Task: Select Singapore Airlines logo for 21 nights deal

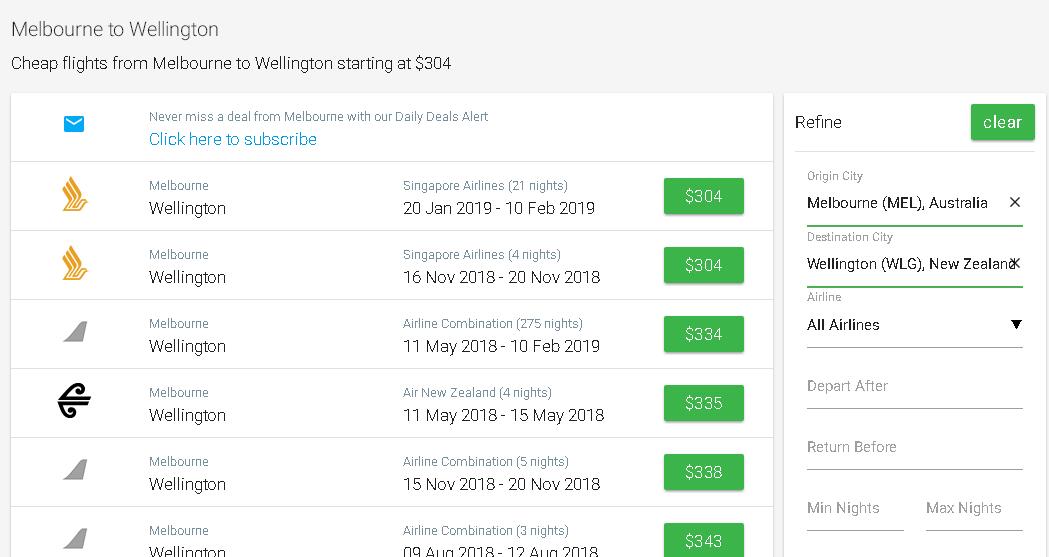Action: click(x=74, y=195)
